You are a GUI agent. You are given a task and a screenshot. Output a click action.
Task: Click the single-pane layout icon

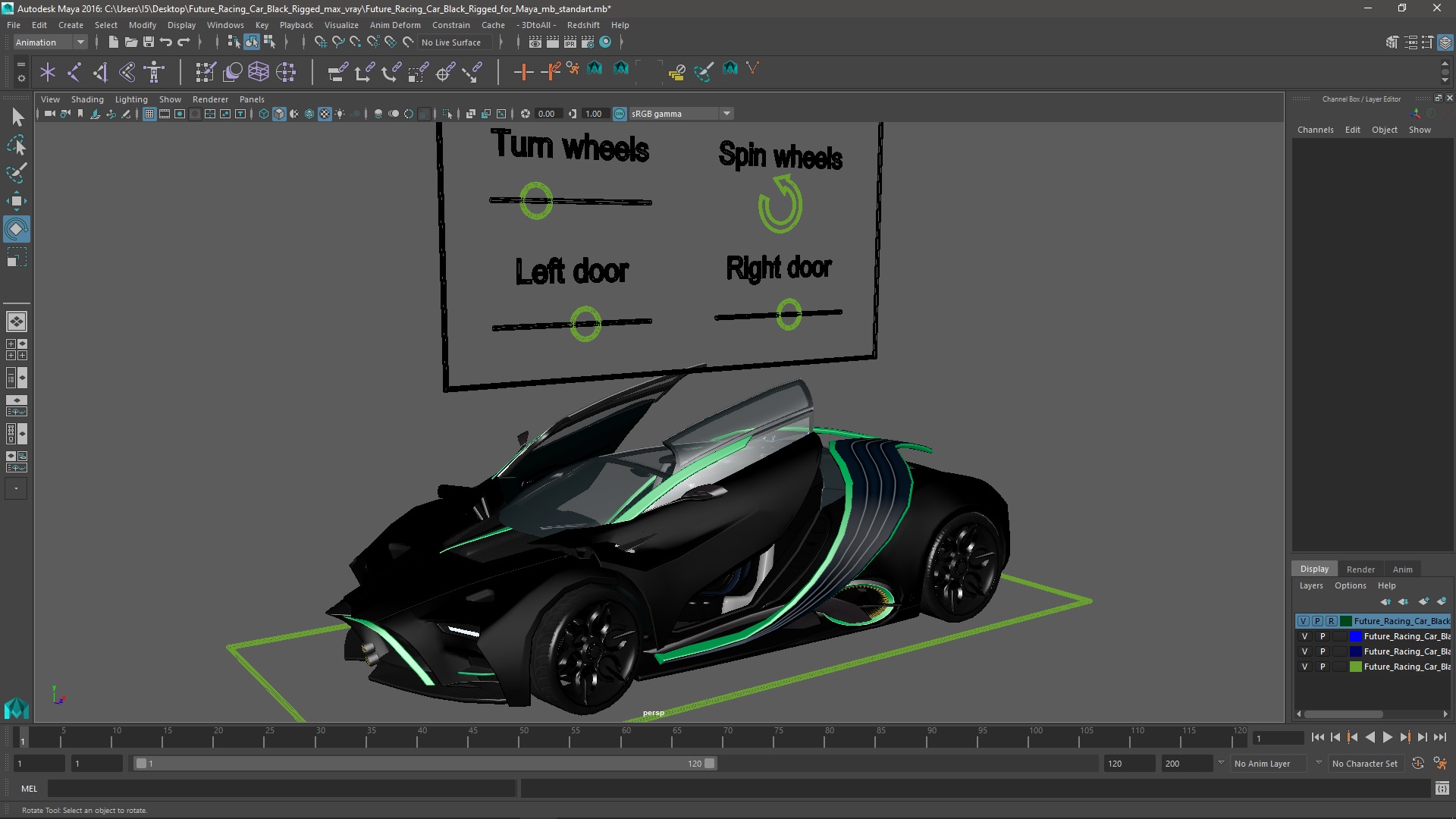[x=17, y=322]
